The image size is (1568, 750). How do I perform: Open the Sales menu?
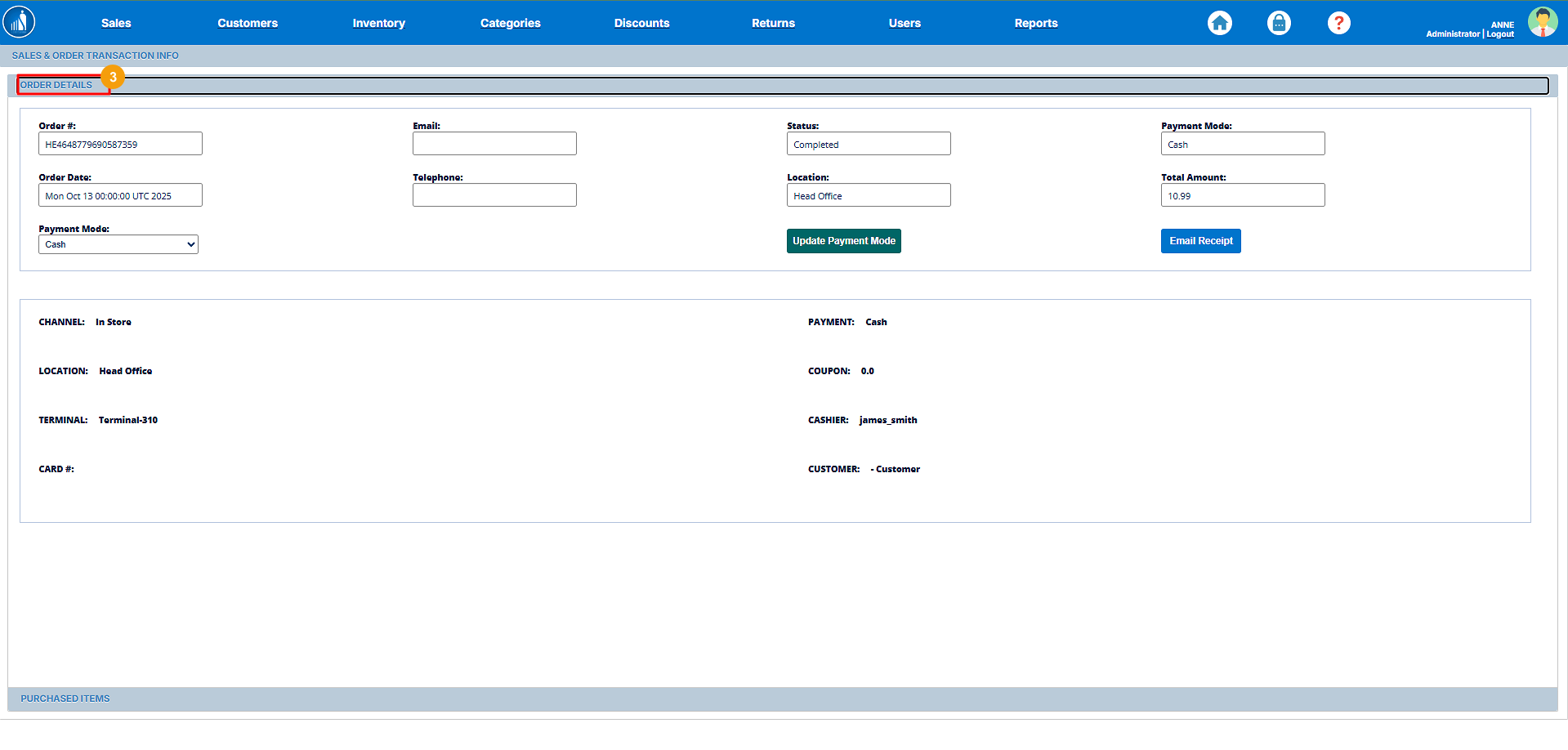click(x=116, y=23)
